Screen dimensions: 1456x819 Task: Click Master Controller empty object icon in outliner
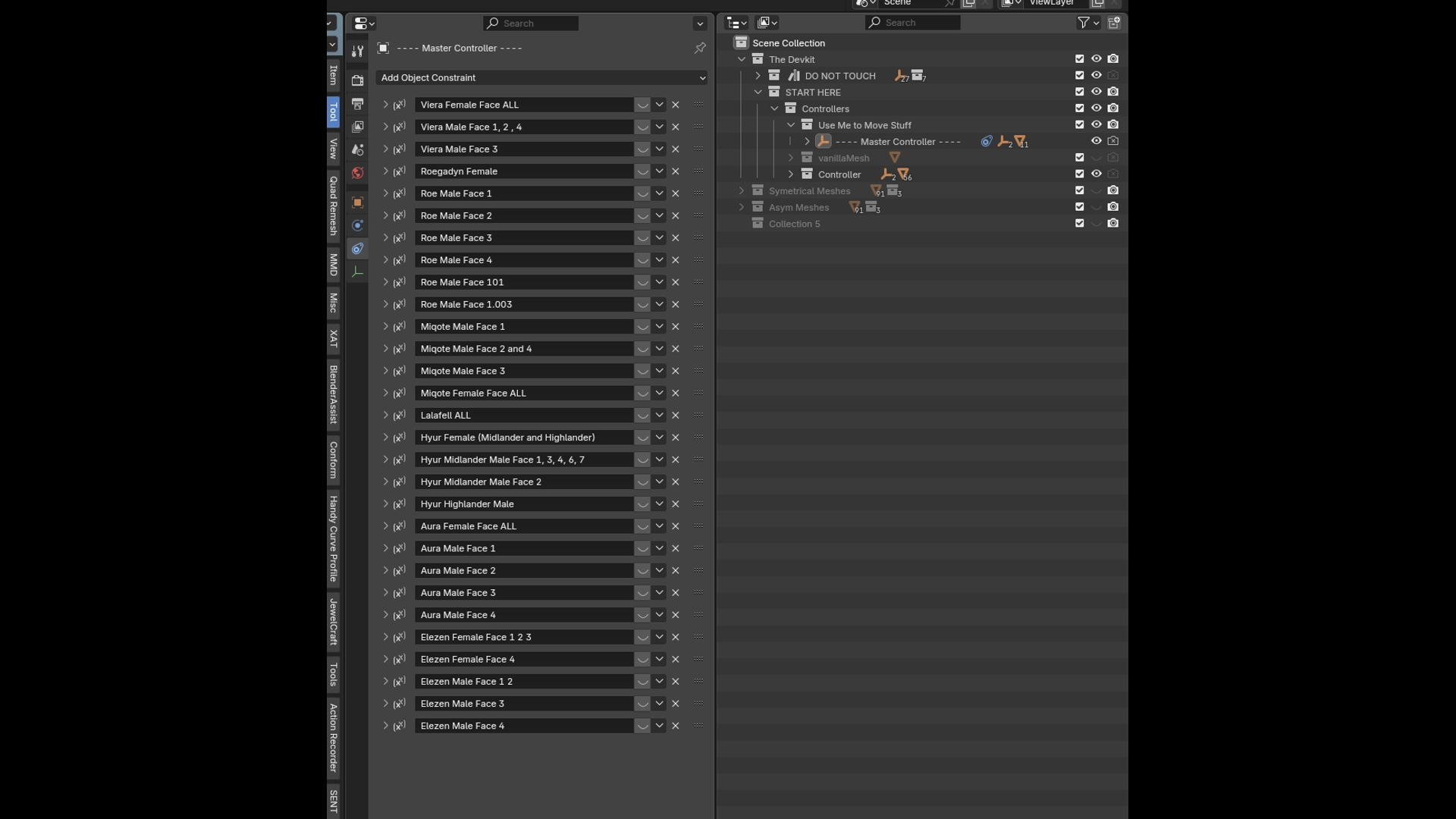(823, 142)
